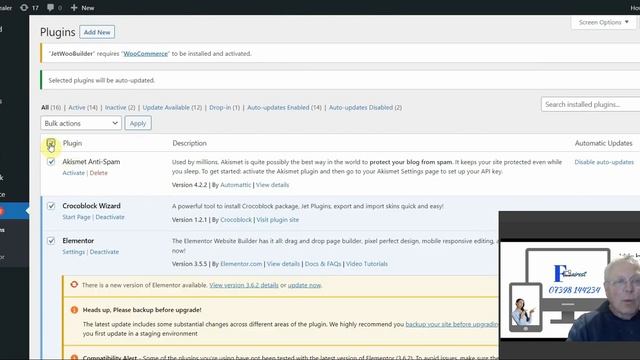Viewport: 640px width, 360px height.
Task: Expand the Screen Options panel
Action: point(603,22)
